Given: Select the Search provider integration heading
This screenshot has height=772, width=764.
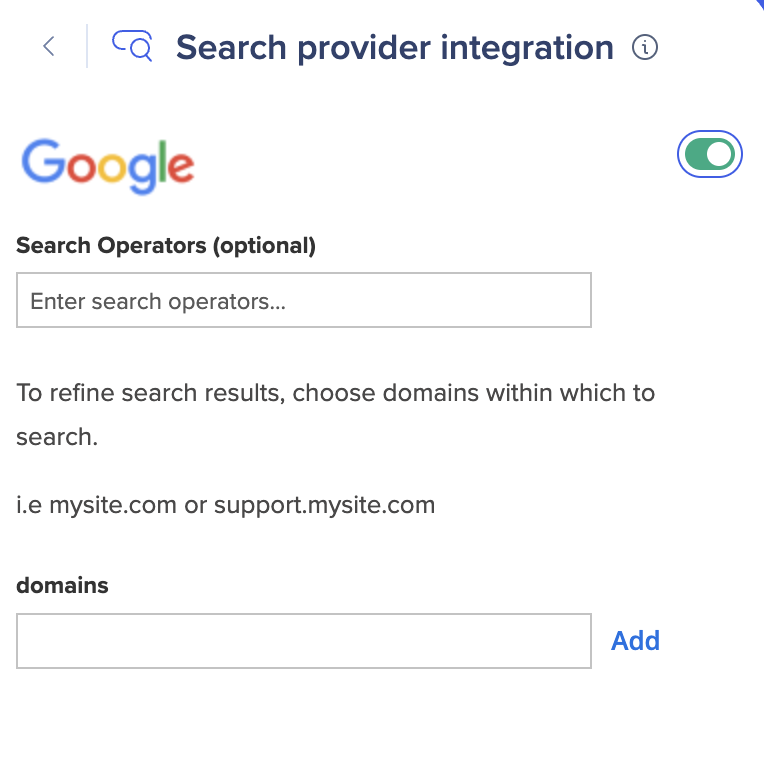Looking at the screenshot, I should 395,48.
